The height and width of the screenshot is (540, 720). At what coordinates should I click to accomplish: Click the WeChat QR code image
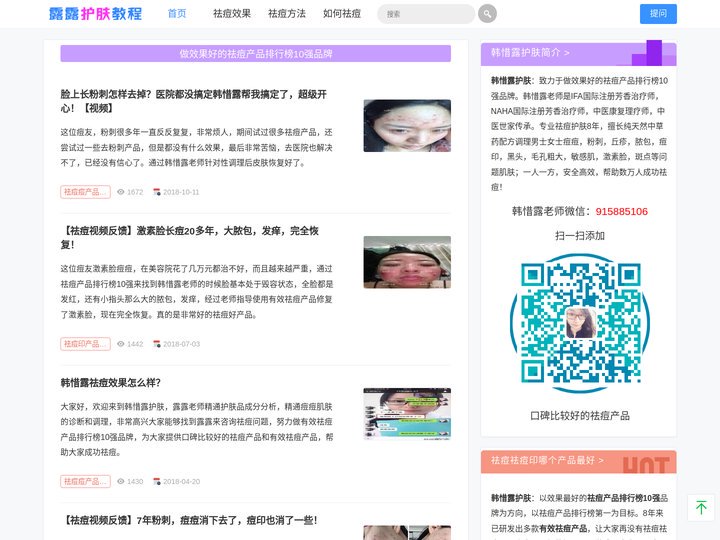click(579, 324)
